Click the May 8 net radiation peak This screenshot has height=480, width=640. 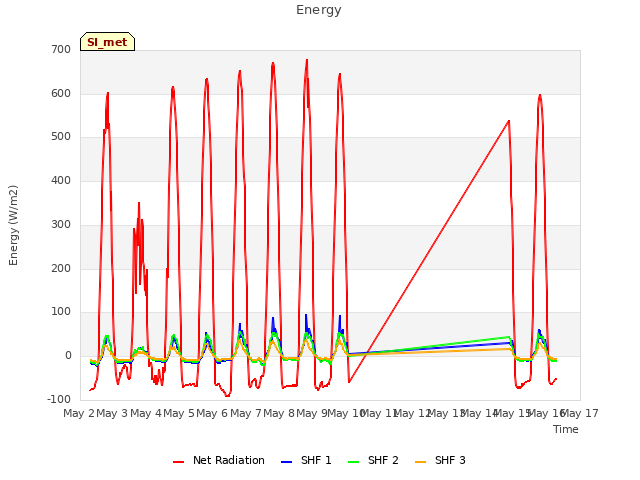click(x=307, y=60)
